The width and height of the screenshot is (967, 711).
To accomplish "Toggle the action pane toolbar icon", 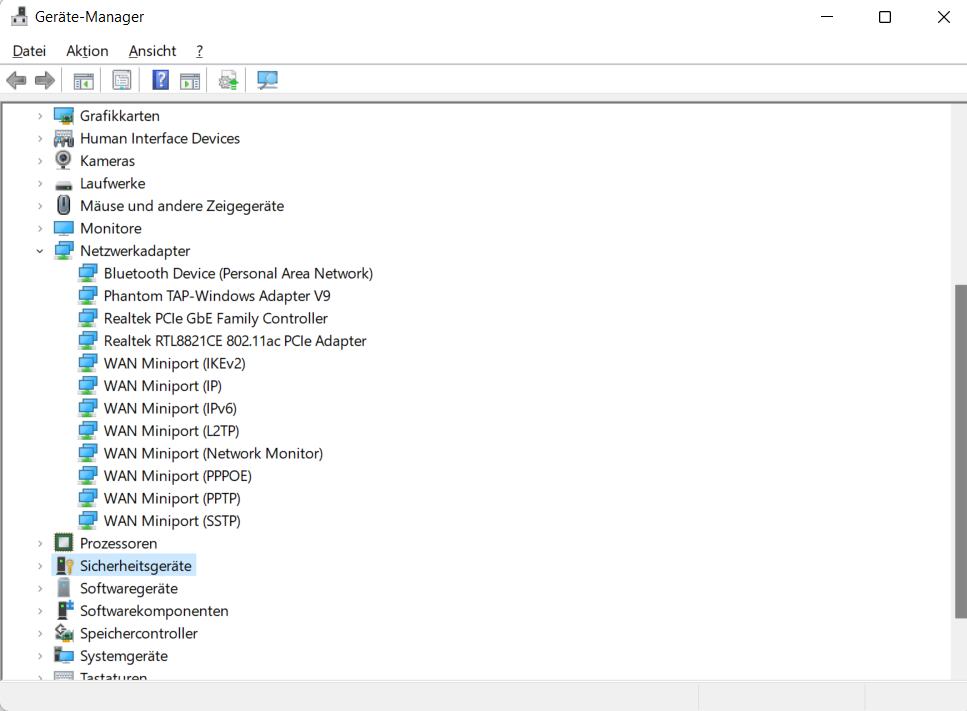I will (190, 81).
